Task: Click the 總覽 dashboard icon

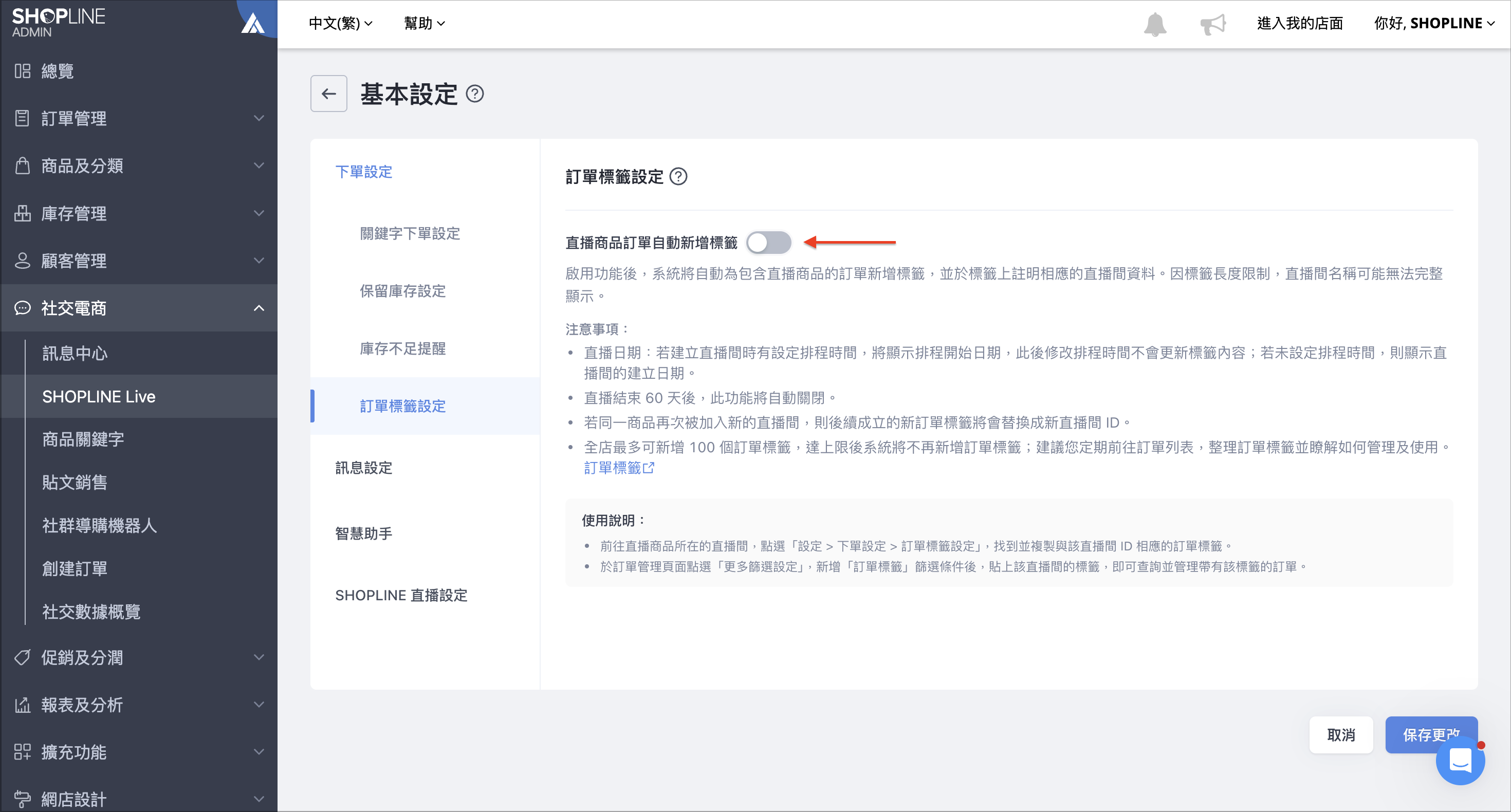Action: 22,71
